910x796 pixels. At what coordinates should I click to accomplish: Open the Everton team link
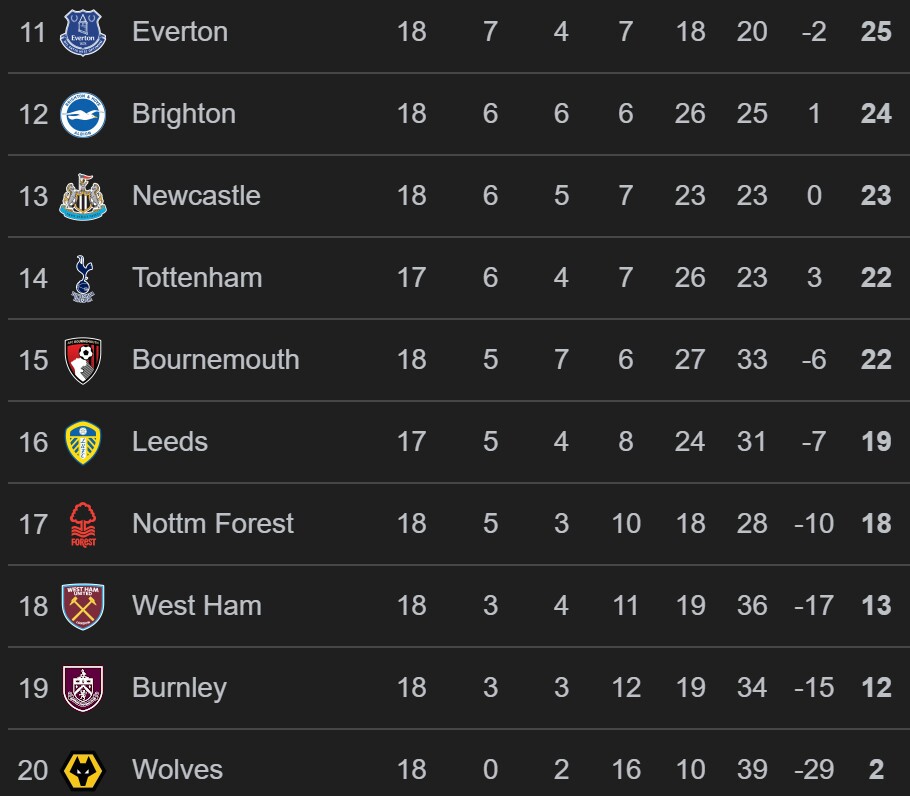[x=180, y=32]
